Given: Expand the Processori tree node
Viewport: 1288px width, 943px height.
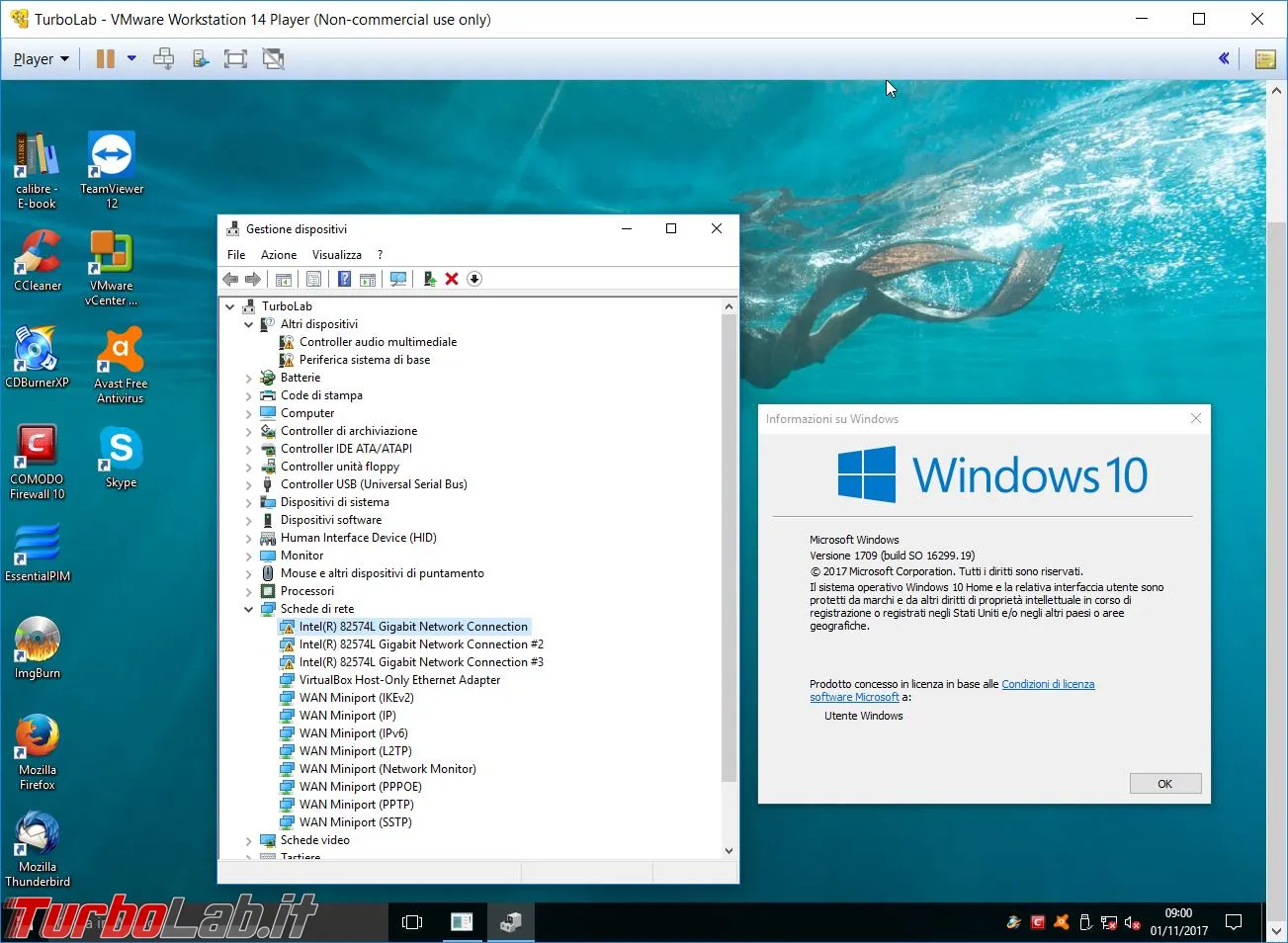Looking at the screenshot, I should coord(249,591).
